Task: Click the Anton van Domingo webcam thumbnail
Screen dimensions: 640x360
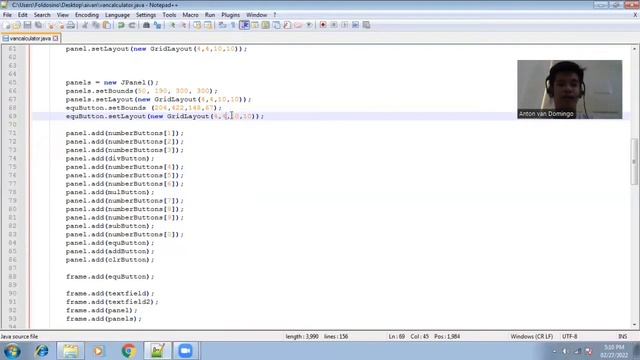Action: click(x=570, y=89)
